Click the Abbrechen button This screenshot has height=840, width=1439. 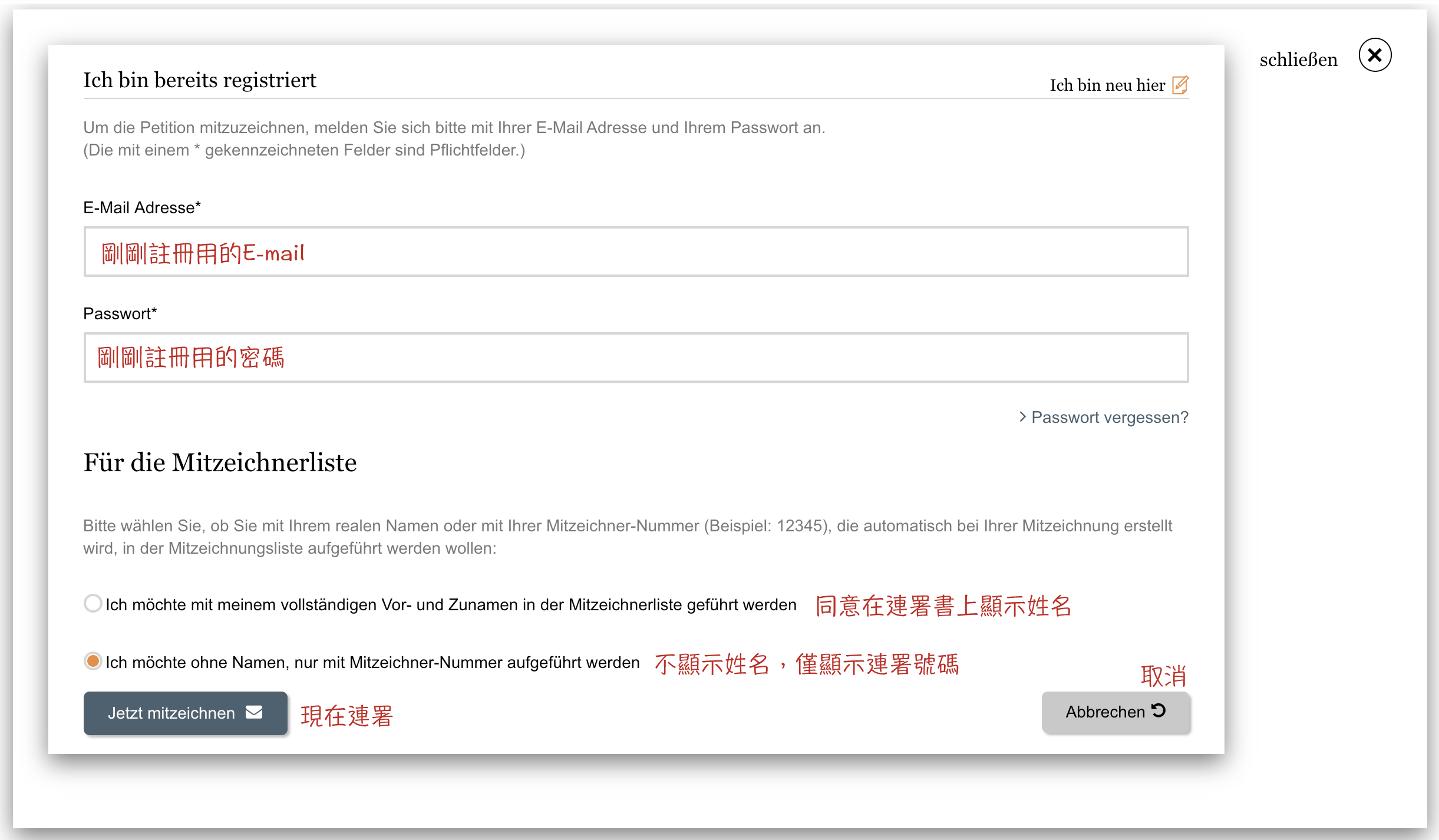[x=1115, y=712]
